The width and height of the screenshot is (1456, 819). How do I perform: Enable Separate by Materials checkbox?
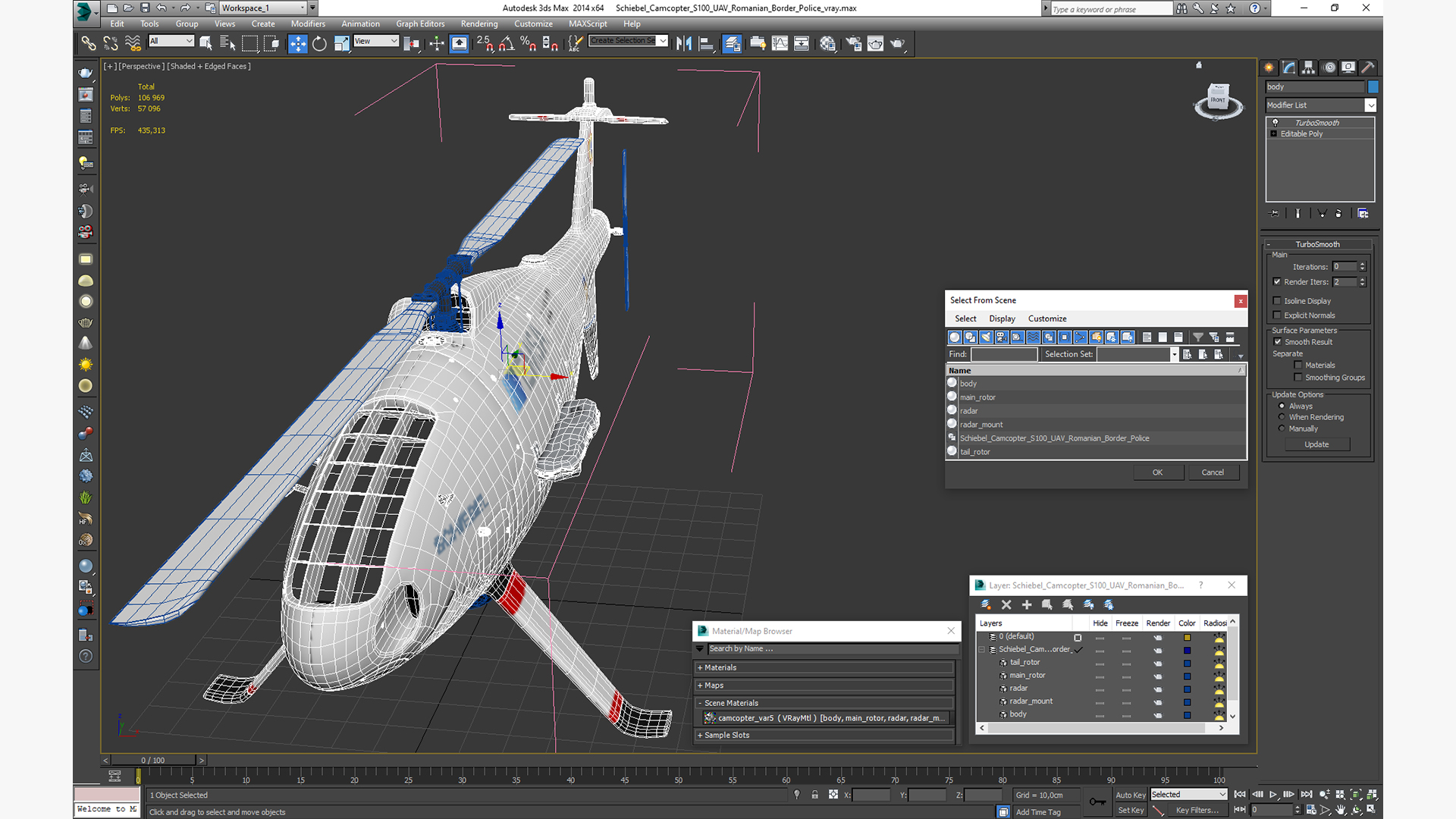(1298, 366)
